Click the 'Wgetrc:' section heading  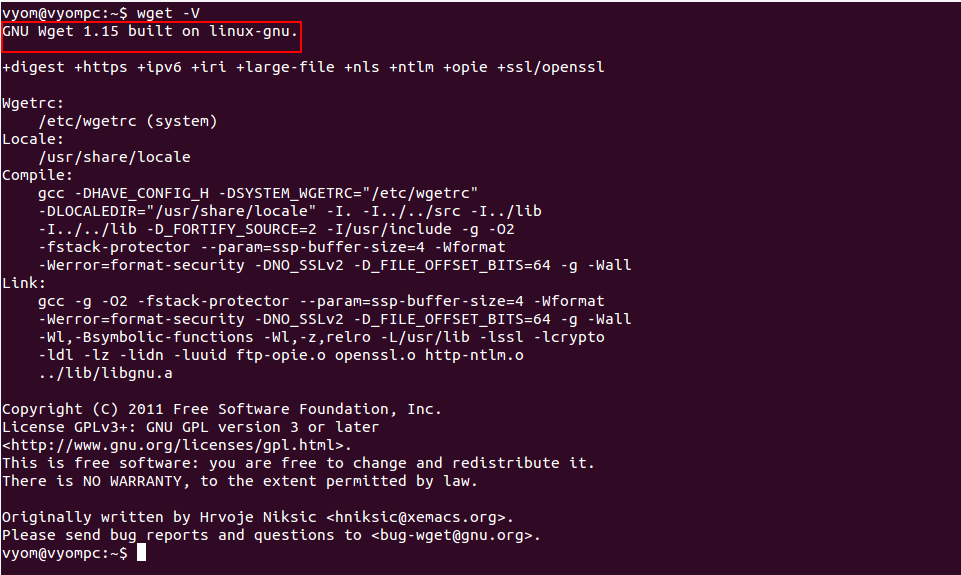point(33,104)
